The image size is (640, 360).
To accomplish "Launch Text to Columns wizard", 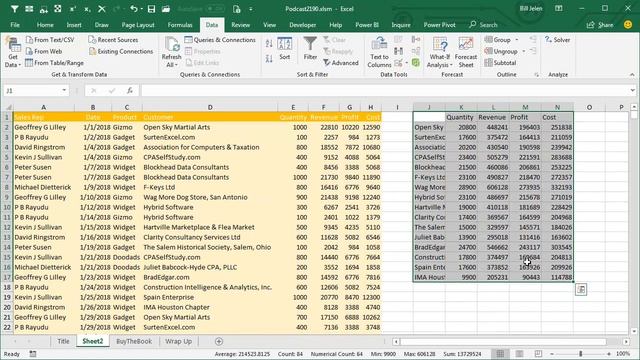I will click(379, 52).
